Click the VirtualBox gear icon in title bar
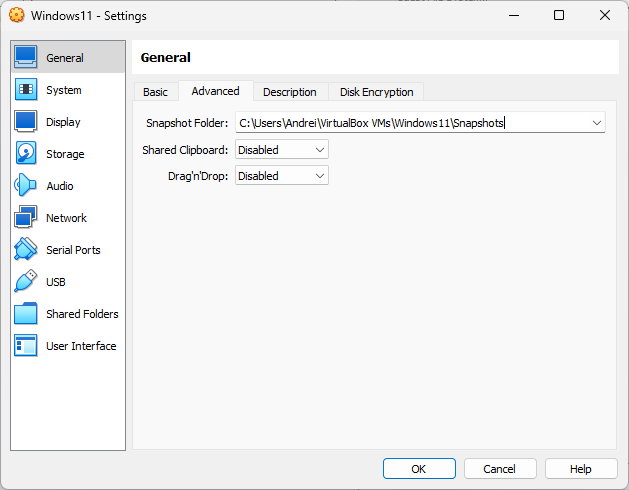 pyautogui.click(x=16, y=15)
